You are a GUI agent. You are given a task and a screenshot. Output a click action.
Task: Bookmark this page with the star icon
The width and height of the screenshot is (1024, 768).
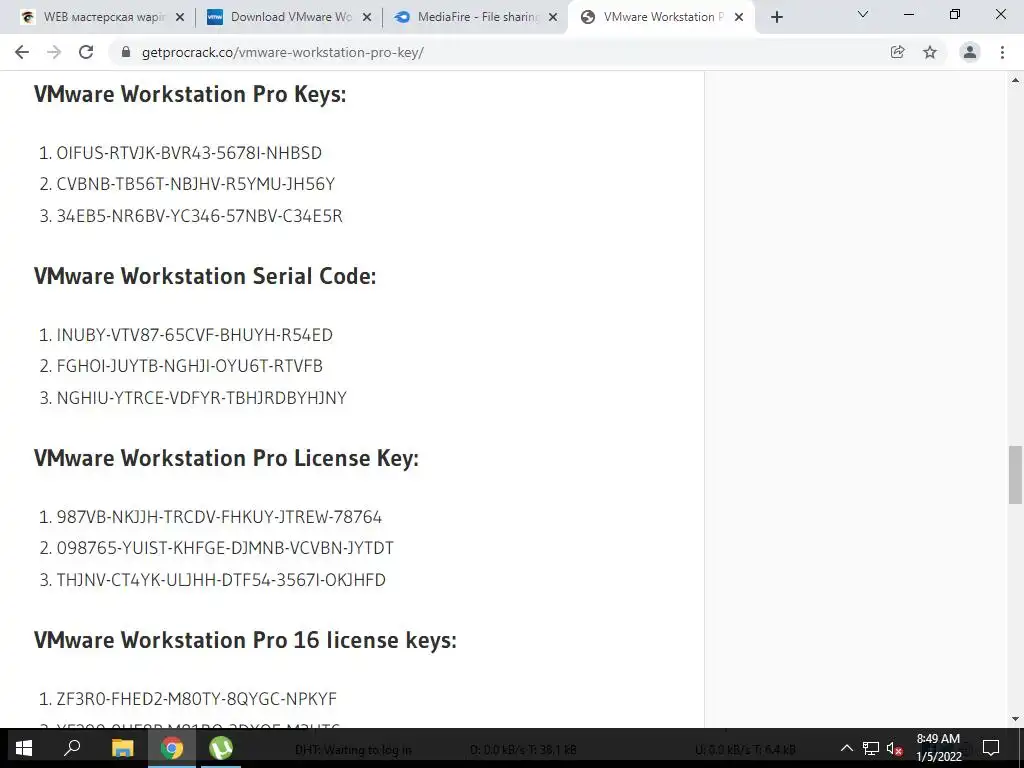click(930, 52)
